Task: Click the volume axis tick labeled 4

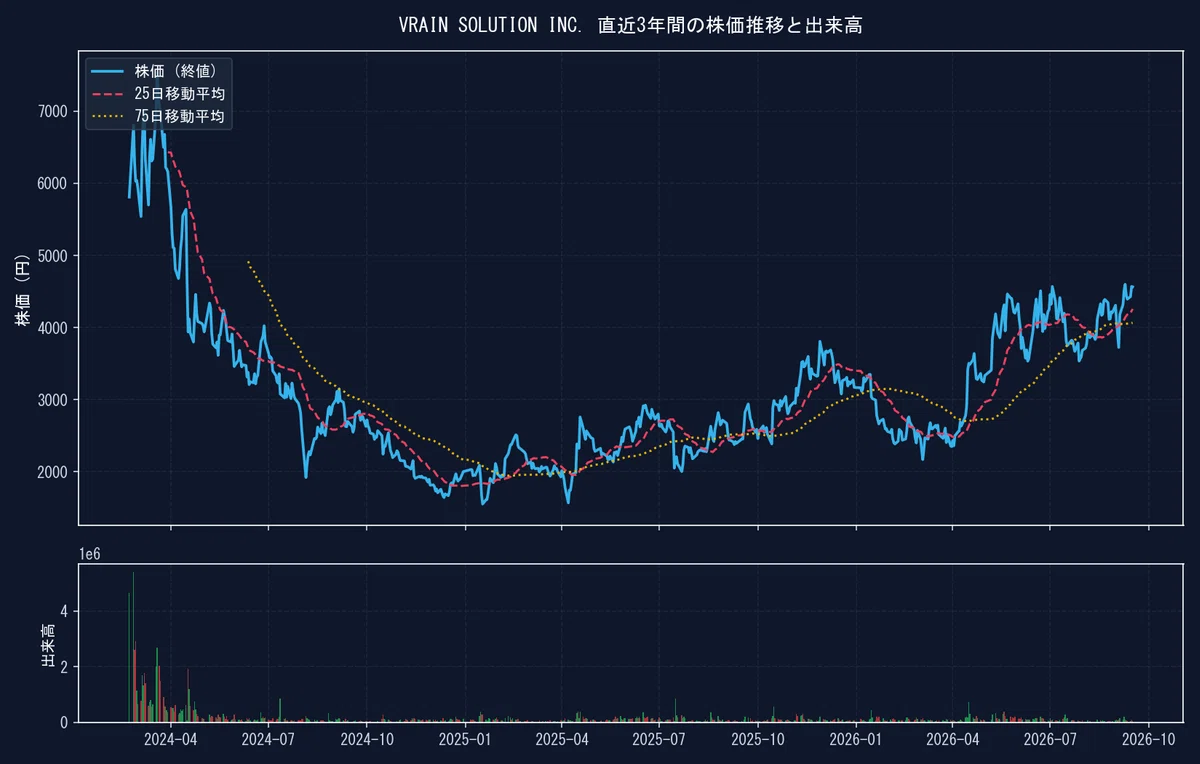Action: tap(64, 611)
